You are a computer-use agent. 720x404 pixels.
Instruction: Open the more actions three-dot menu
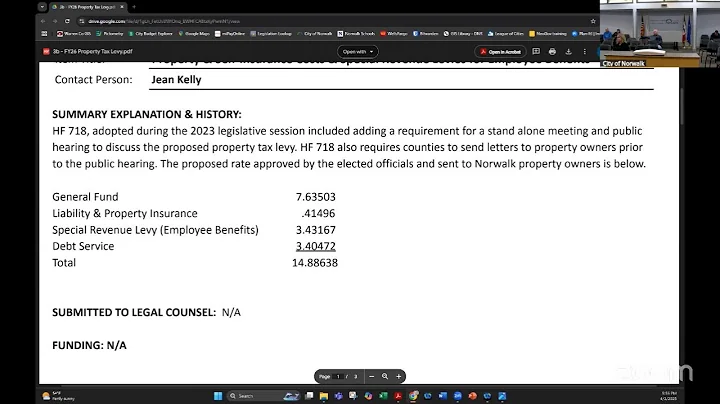[x=585, y=51]
